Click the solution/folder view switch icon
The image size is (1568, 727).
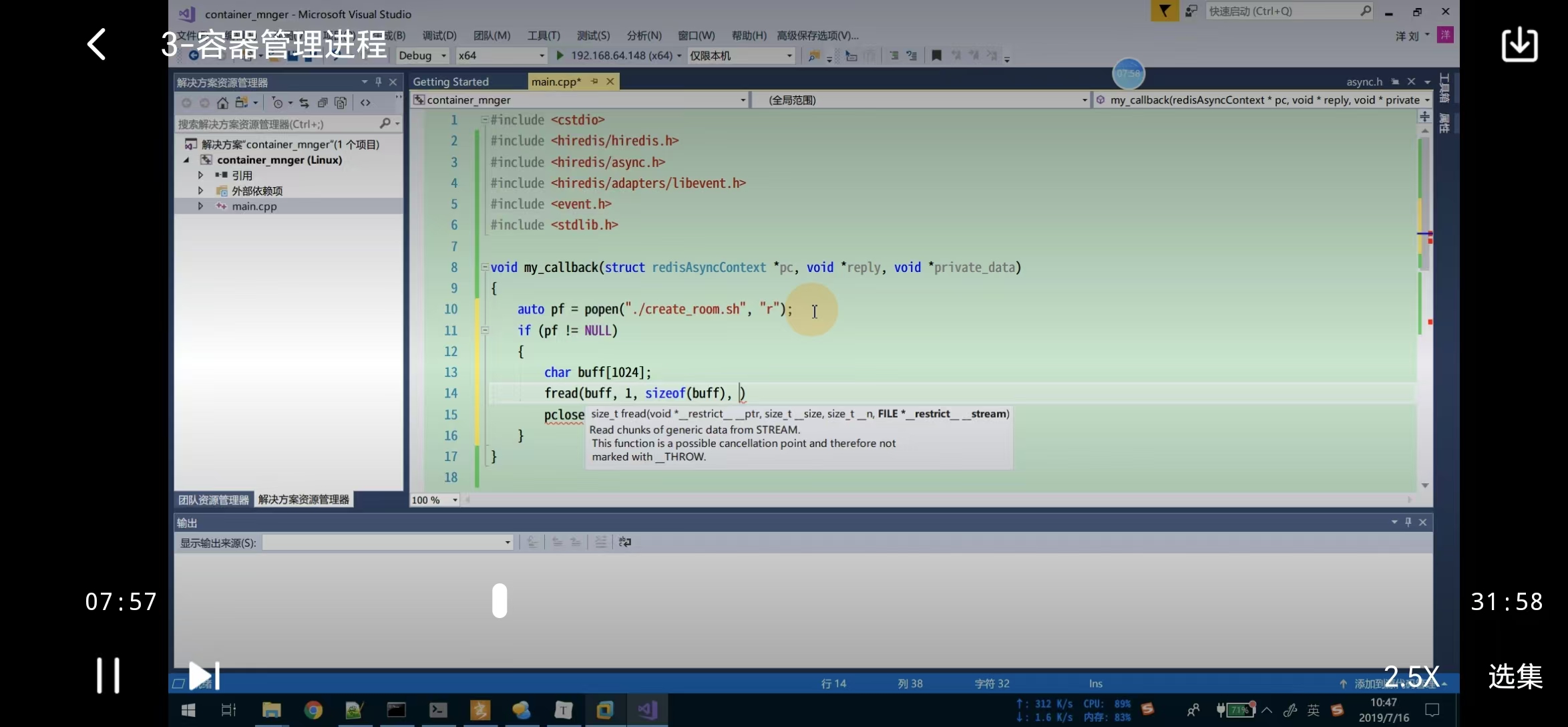click(241, 103)
